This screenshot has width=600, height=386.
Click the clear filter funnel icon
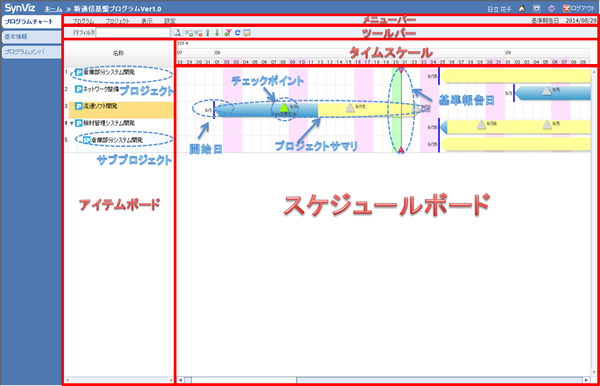pos(228,33)
